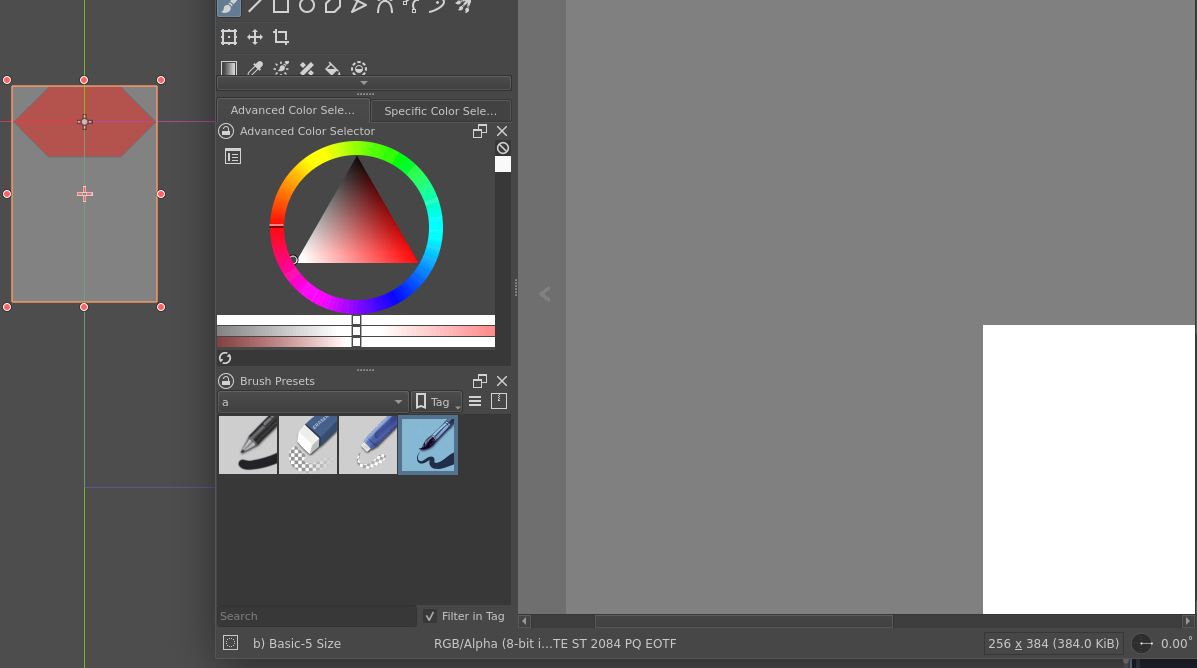Close the Advanced Color Selector docker
Screen dimensions: 1197x668
502,131
